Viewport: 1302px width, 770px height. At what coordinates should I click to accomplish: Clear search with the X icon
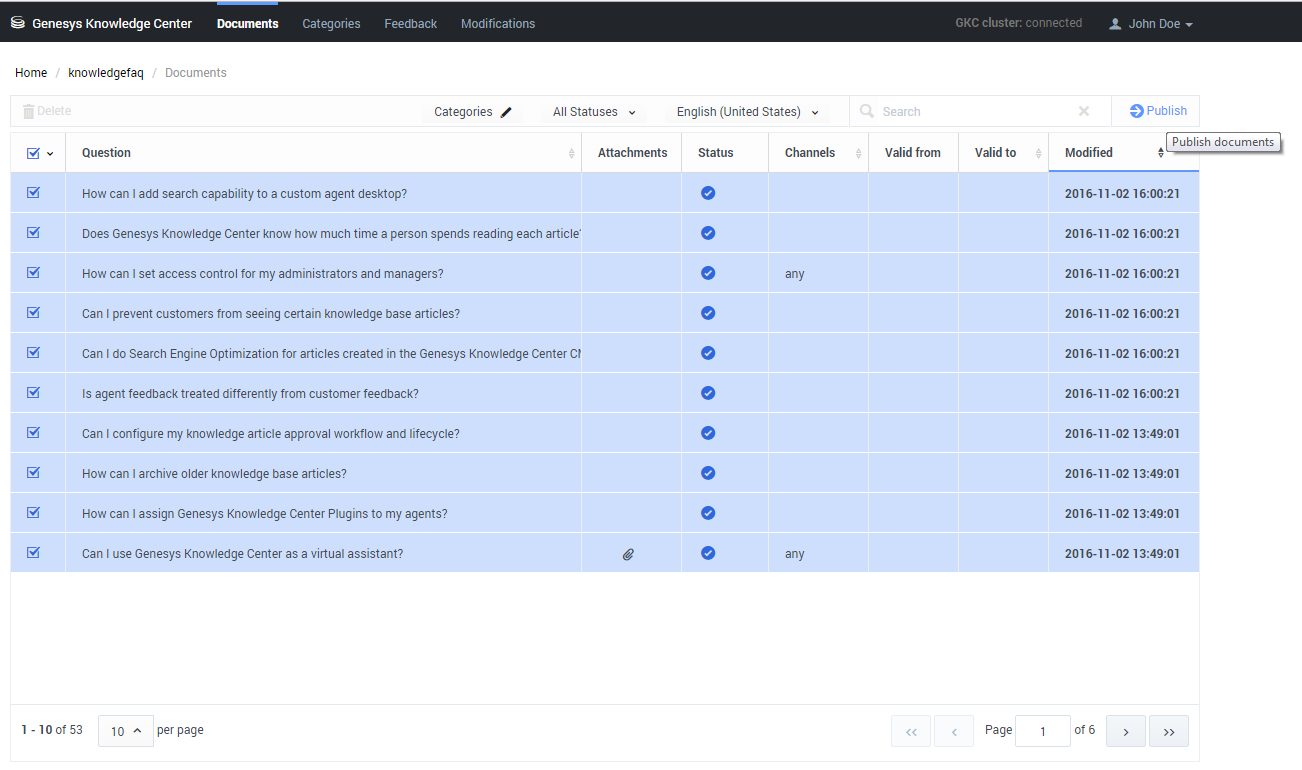(x=1084, y=111)
